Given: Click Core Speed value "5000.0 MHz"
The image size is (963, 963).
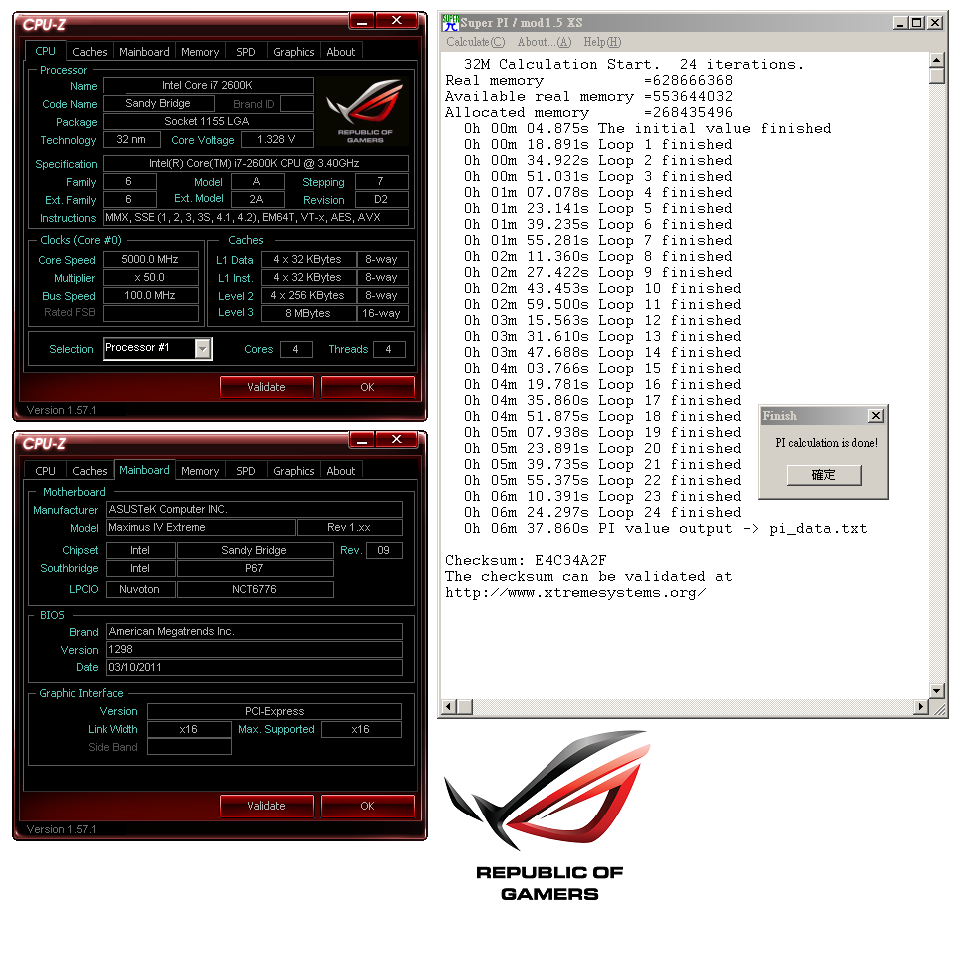Looking at the screenshot, I should click(150, 259).
